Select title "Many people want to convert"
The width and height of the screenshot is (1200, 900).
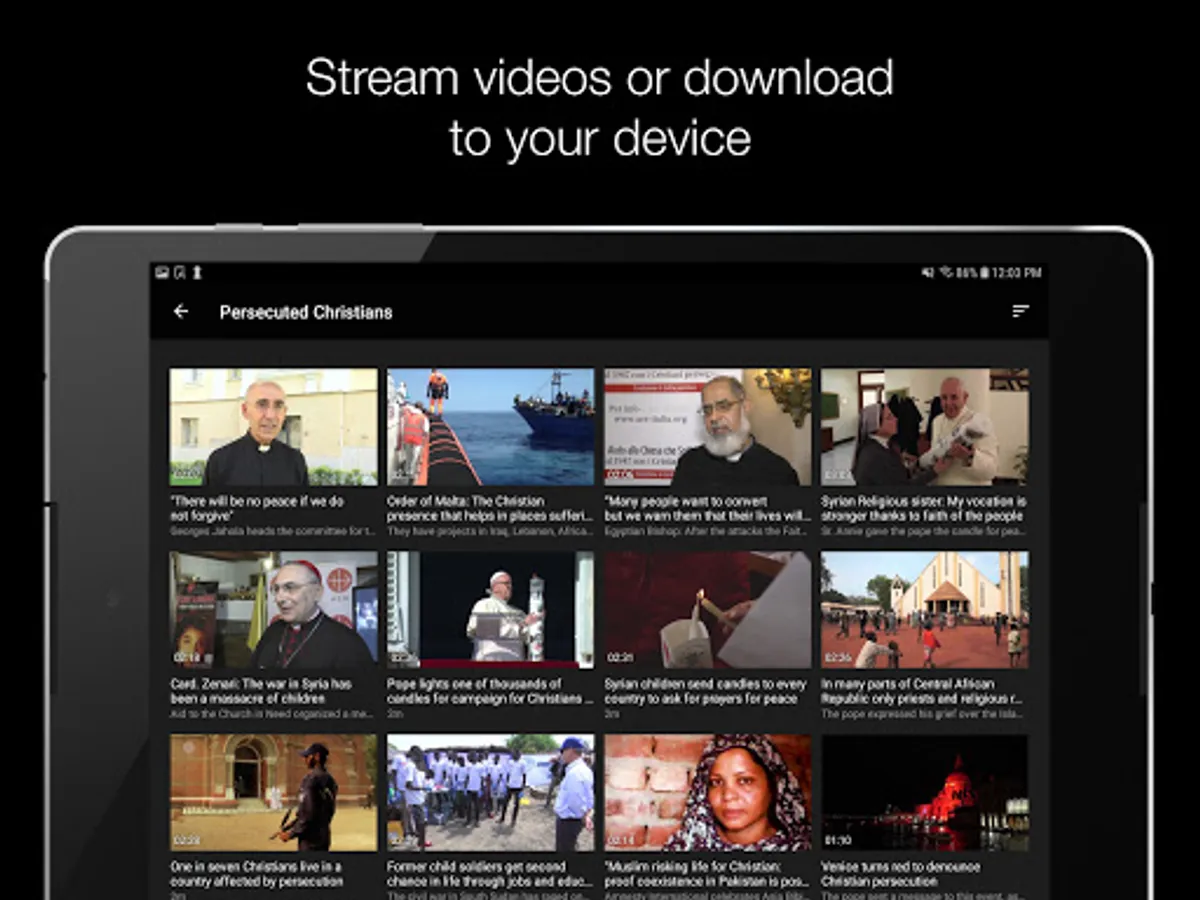707,508
